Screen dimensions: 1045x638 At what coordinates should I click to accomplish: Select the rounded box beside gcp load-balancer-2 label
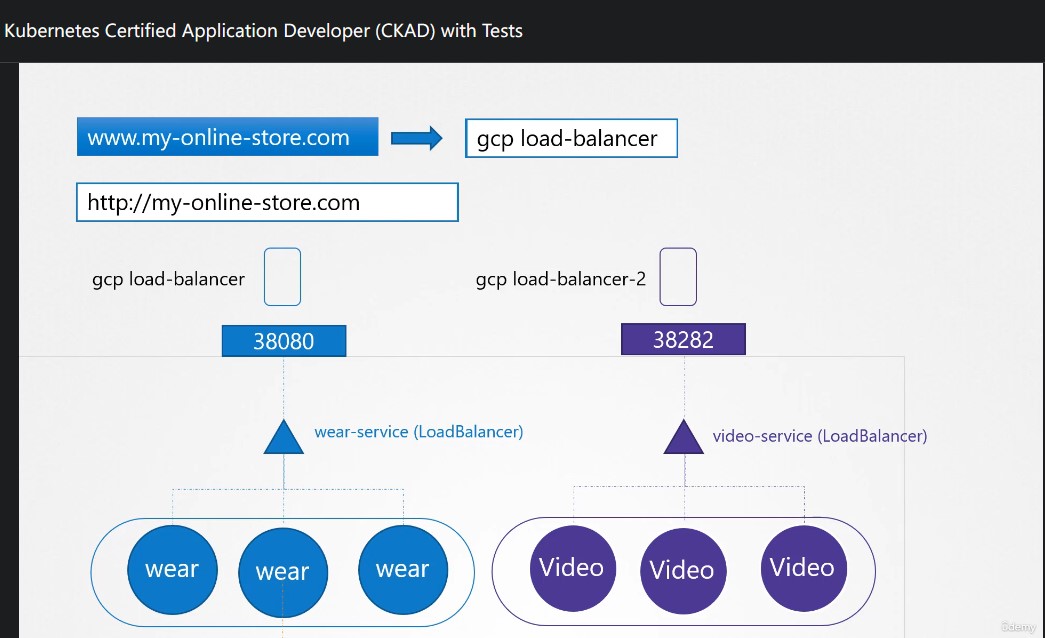678,277
